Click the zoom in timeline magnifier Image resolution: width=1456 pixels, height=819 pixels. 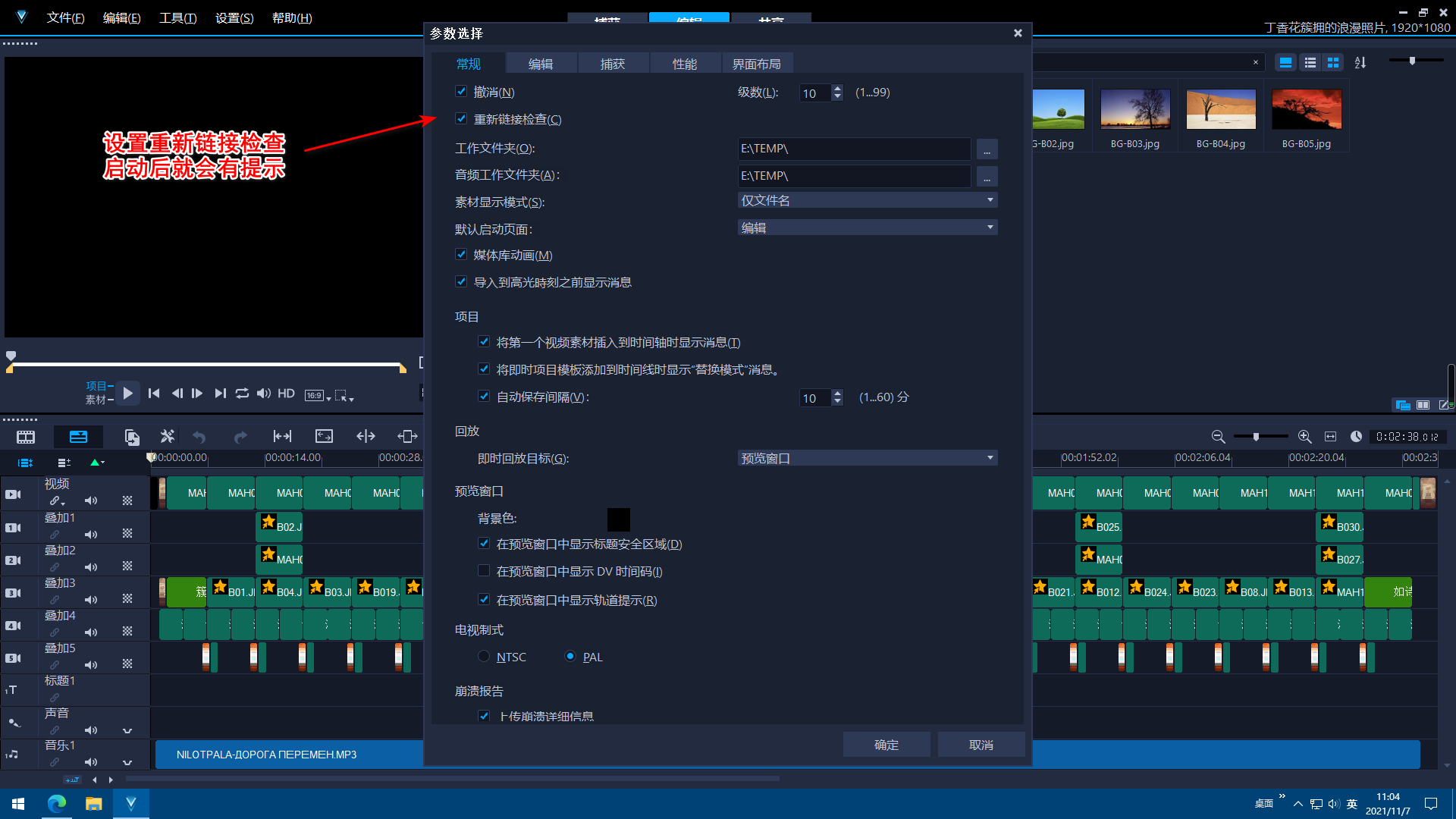coord(1304,437)
